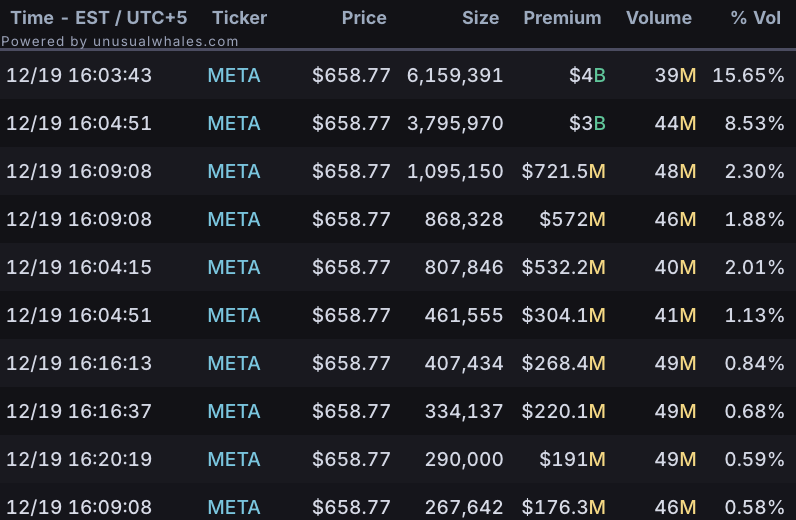Select the $304.1M premium cell
Viewport: 796px width, 520px height.
pyautogui.click(x=563, y=315)
